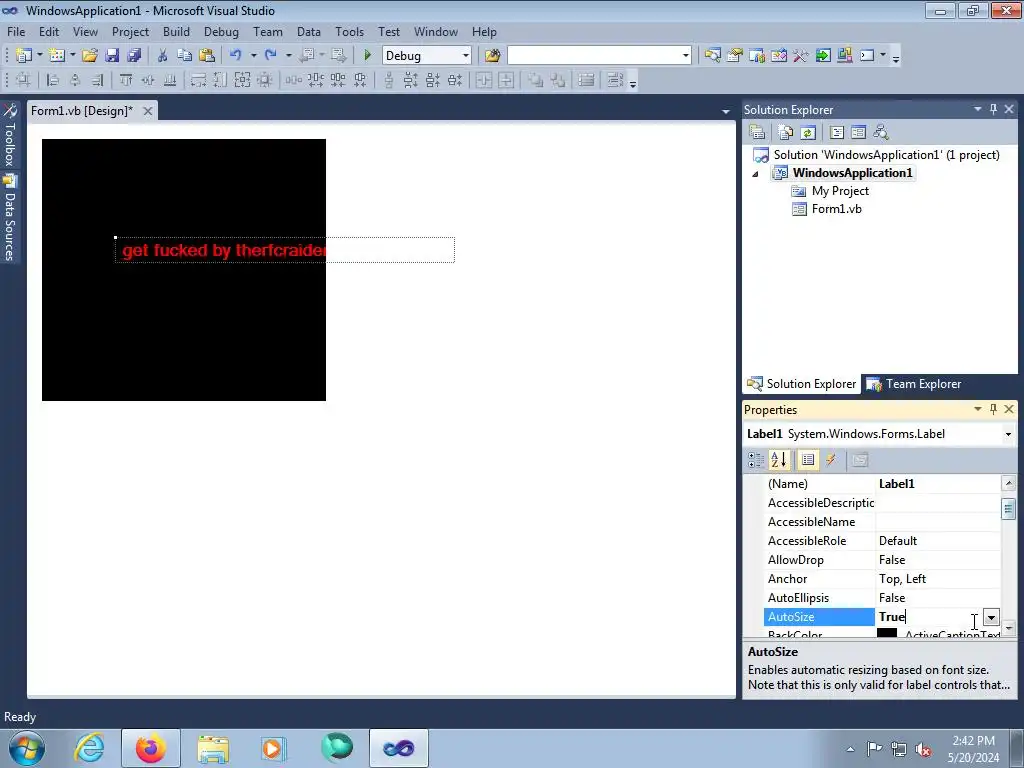Screen dimensions: 1024x768
Task: Open the Command Window toolbar icon
Action: tap(867, 56)
